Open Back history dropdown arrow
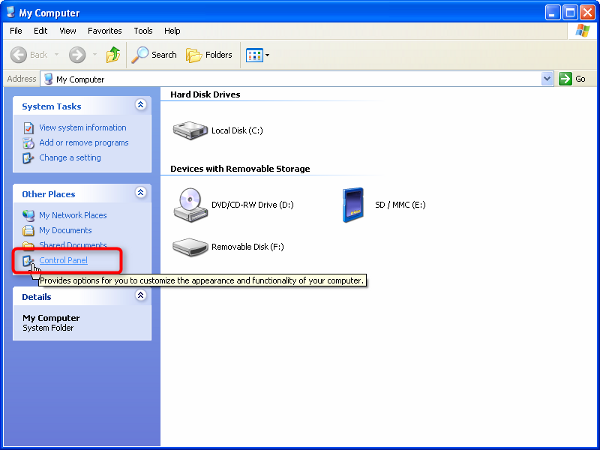The image size is (600, 450). pos(57,55)
